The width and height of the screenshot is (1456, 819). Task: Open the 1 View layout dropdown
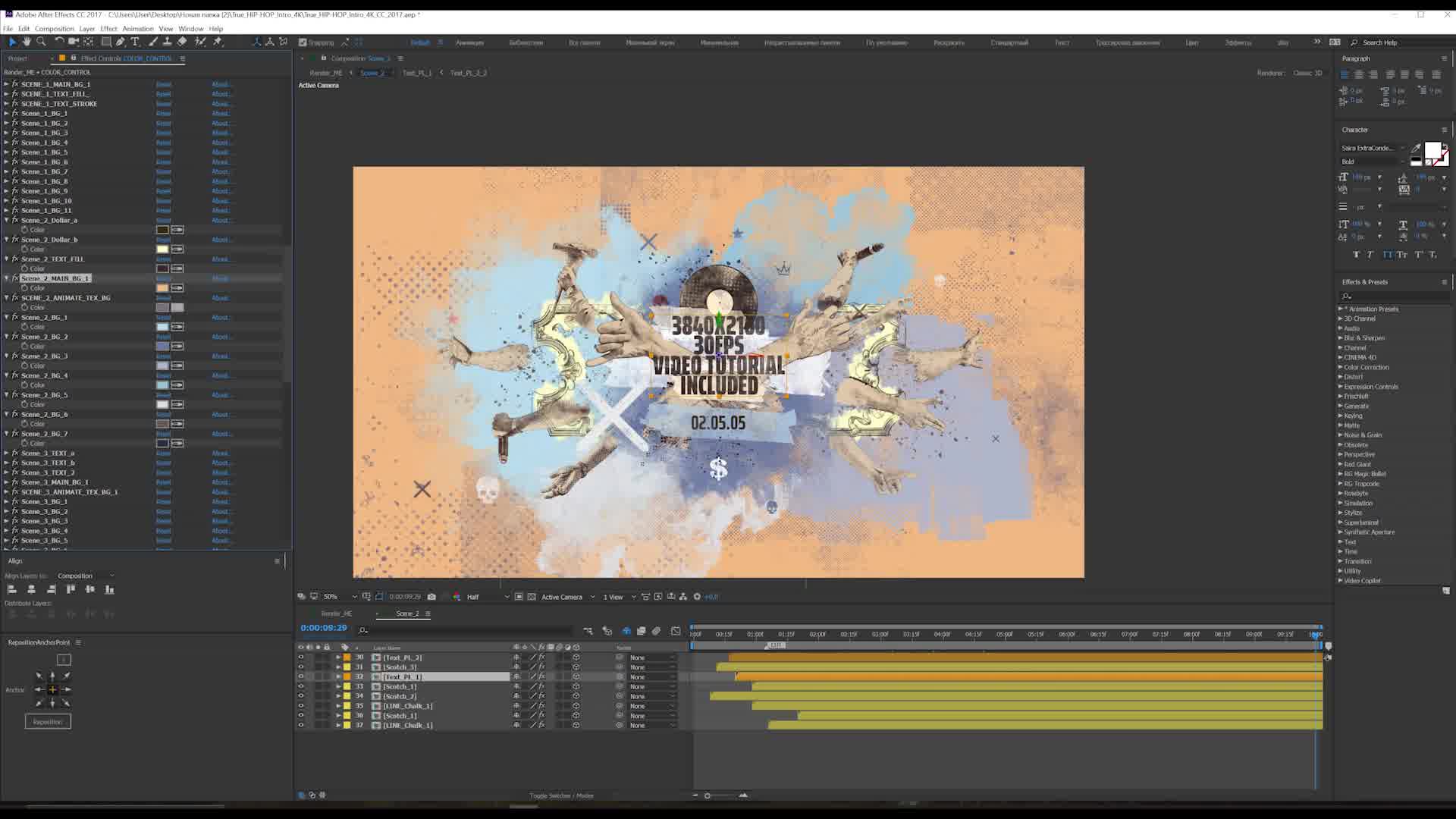(619, 597)
